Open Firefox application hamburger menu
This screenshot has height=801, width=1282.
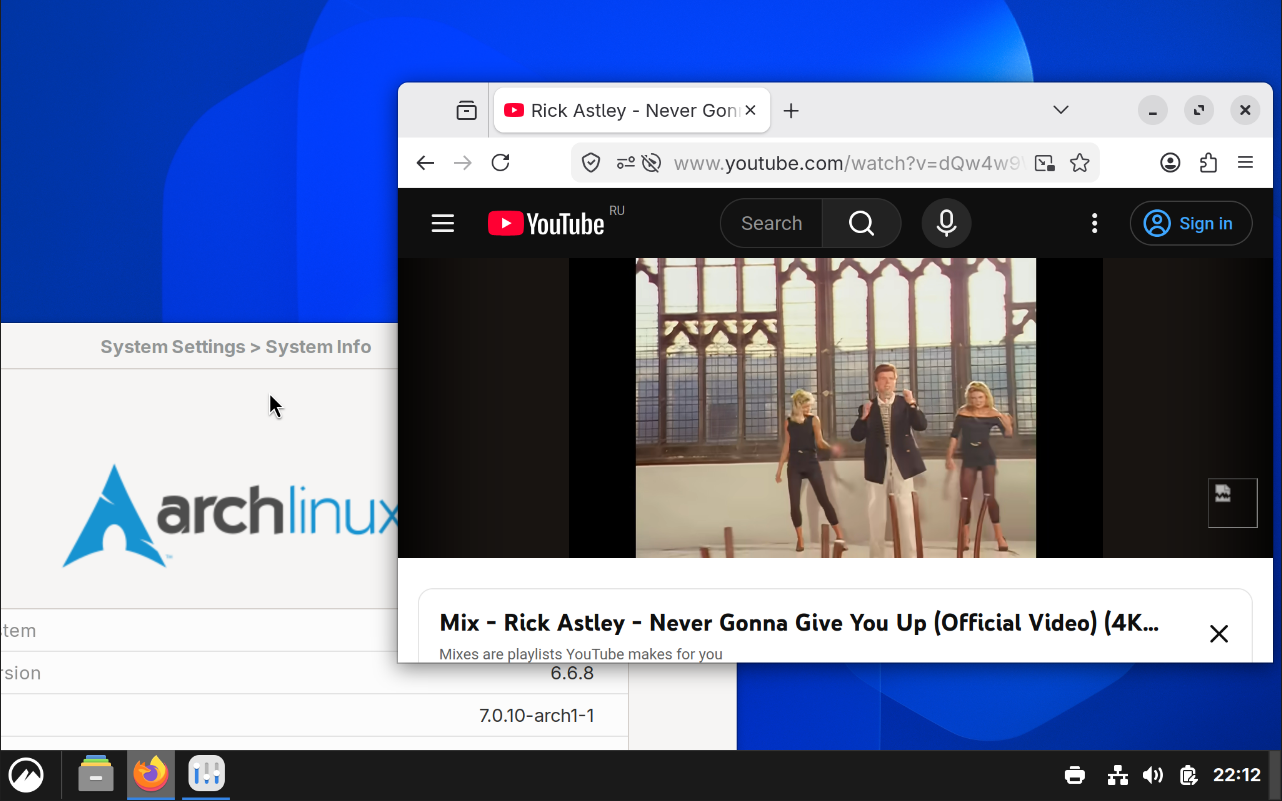point(1245,163)
